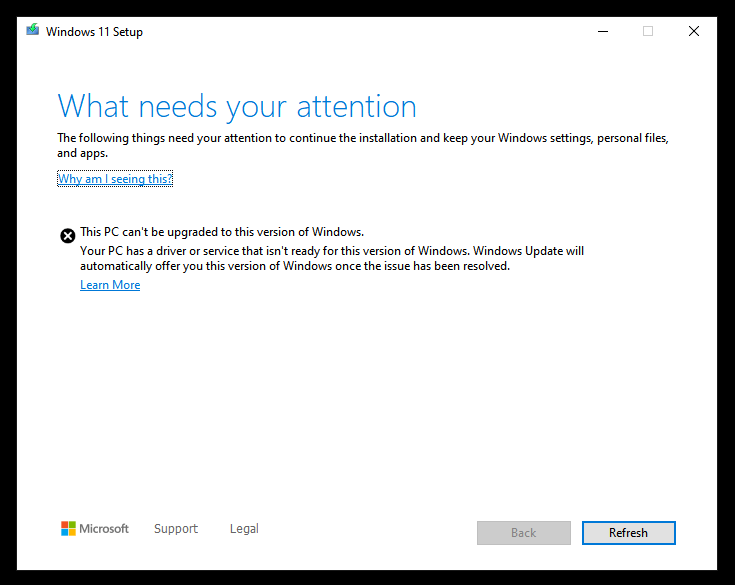Image resolution: width=735 pixels, height=585 pixels.
Task: Close the Windows 11 Setup window
Action: pos(694,31)
